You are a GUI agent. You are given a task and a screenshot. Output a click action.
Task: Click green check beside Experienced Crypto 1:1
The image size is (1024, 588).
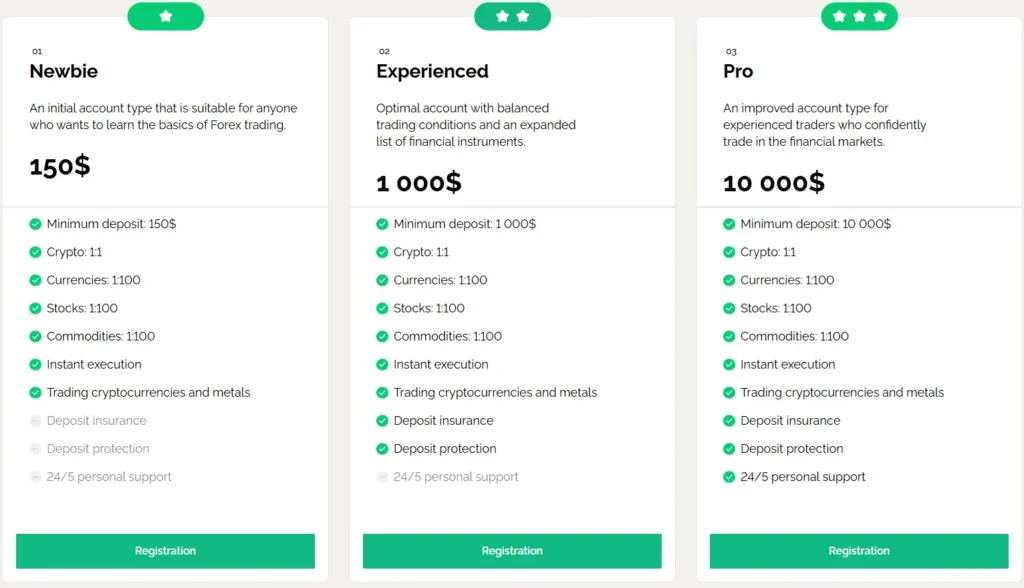pyautogui.click(x=382, y=252)
